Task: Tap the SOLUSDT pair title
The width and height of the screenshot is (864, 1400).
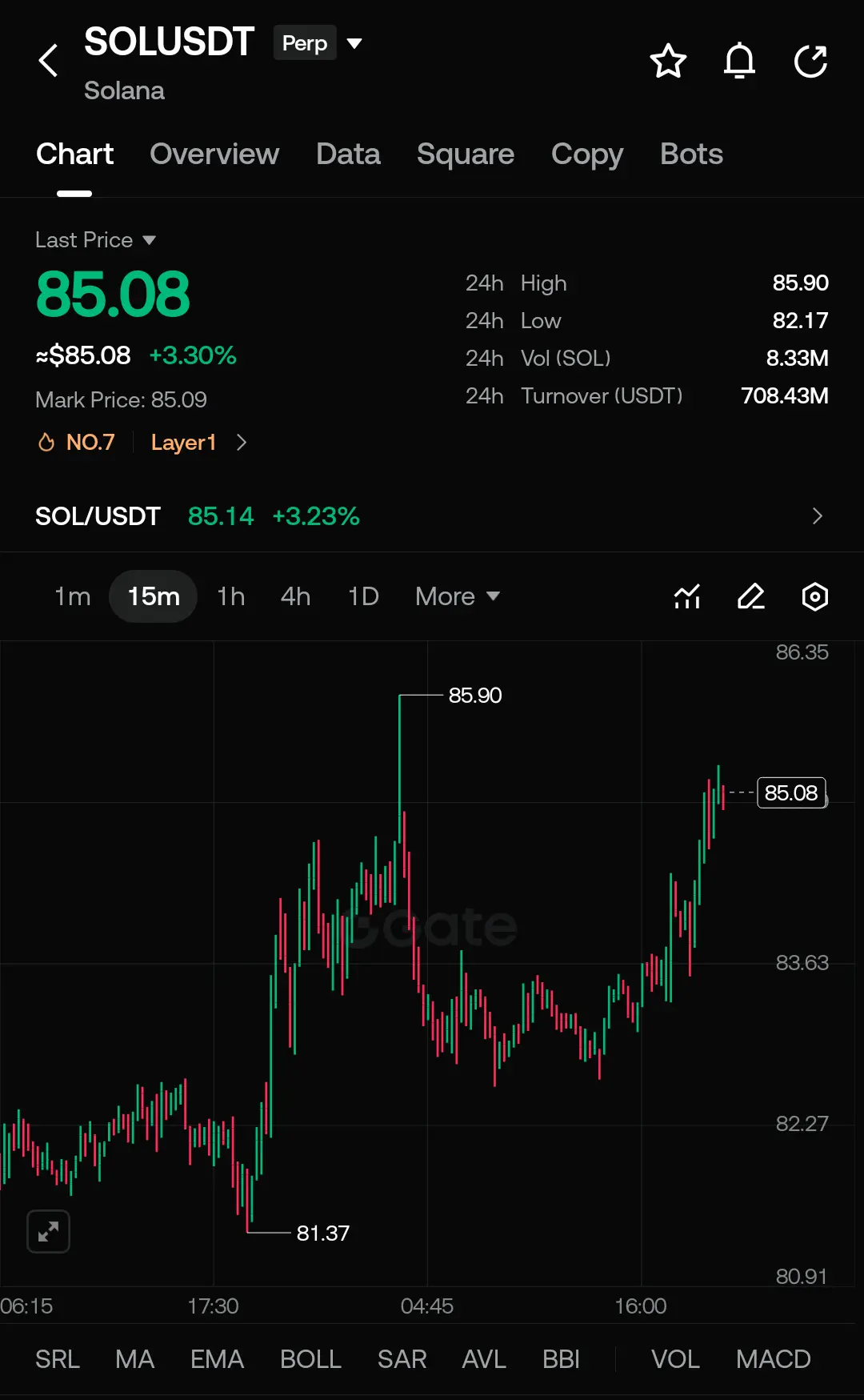Action: coord(169,42)
